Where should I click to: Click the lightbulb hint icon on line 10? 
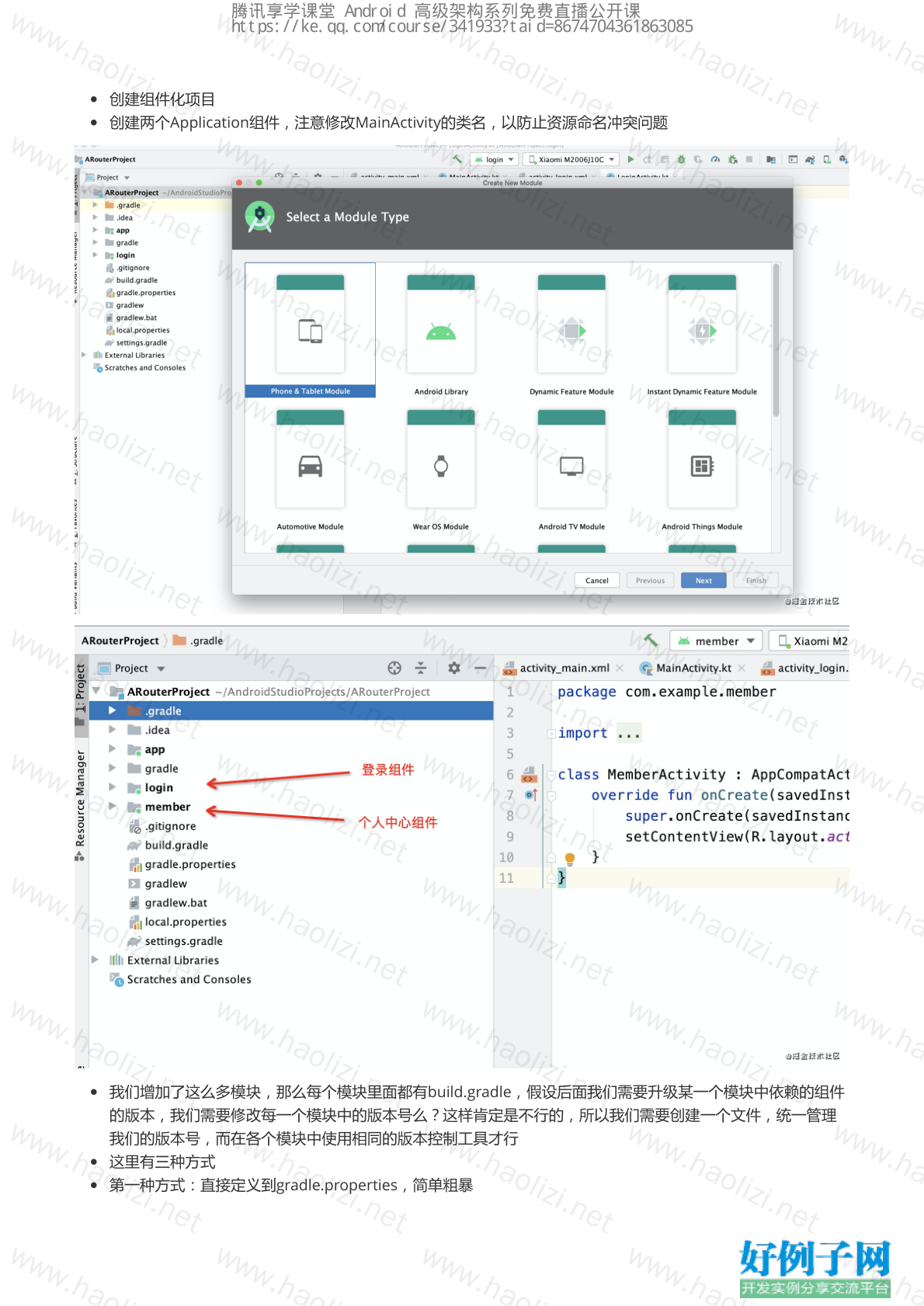(x=570, y=858)
